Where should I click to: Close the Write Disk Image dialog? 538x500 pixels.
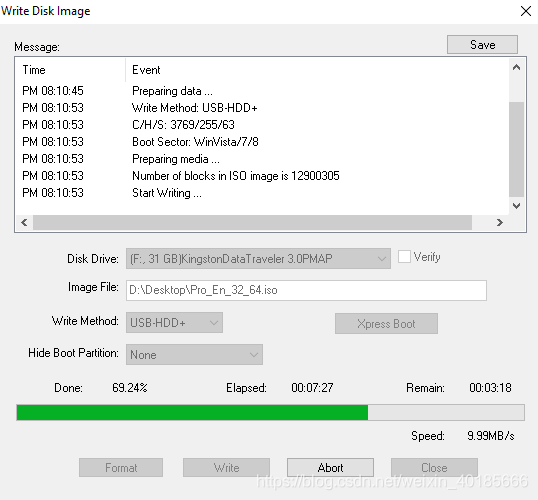(x=525, y=11)
